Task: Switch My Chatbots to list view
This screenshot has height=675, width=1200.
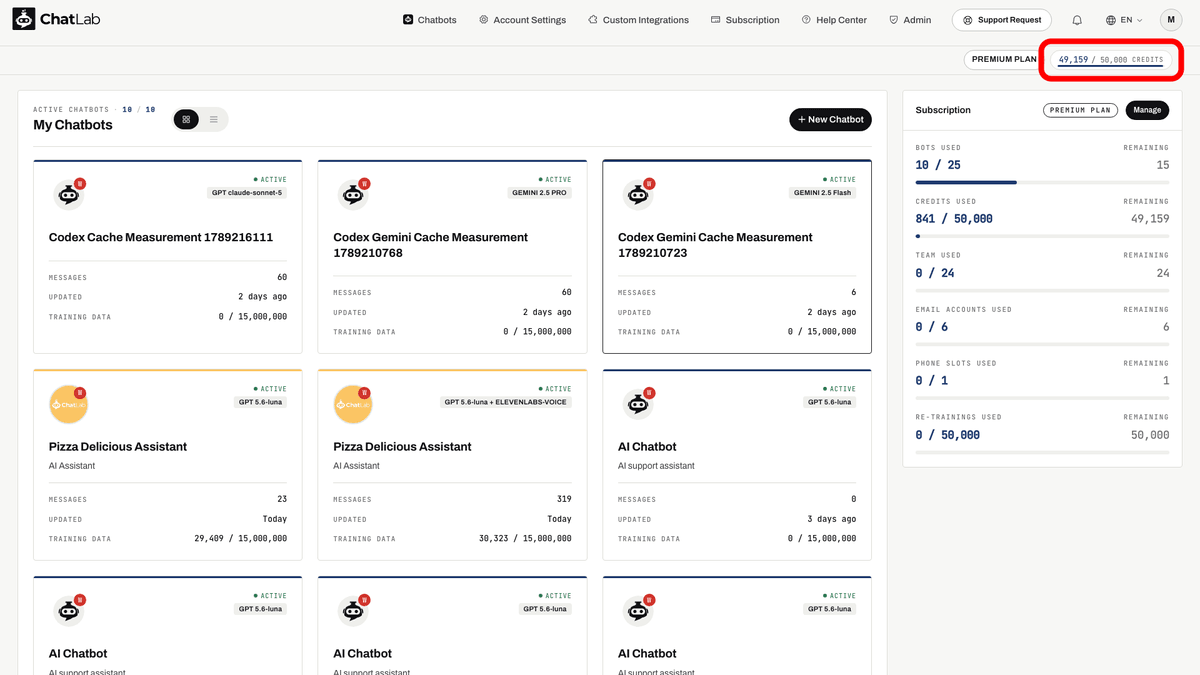Action: click(x=213, y=120)
